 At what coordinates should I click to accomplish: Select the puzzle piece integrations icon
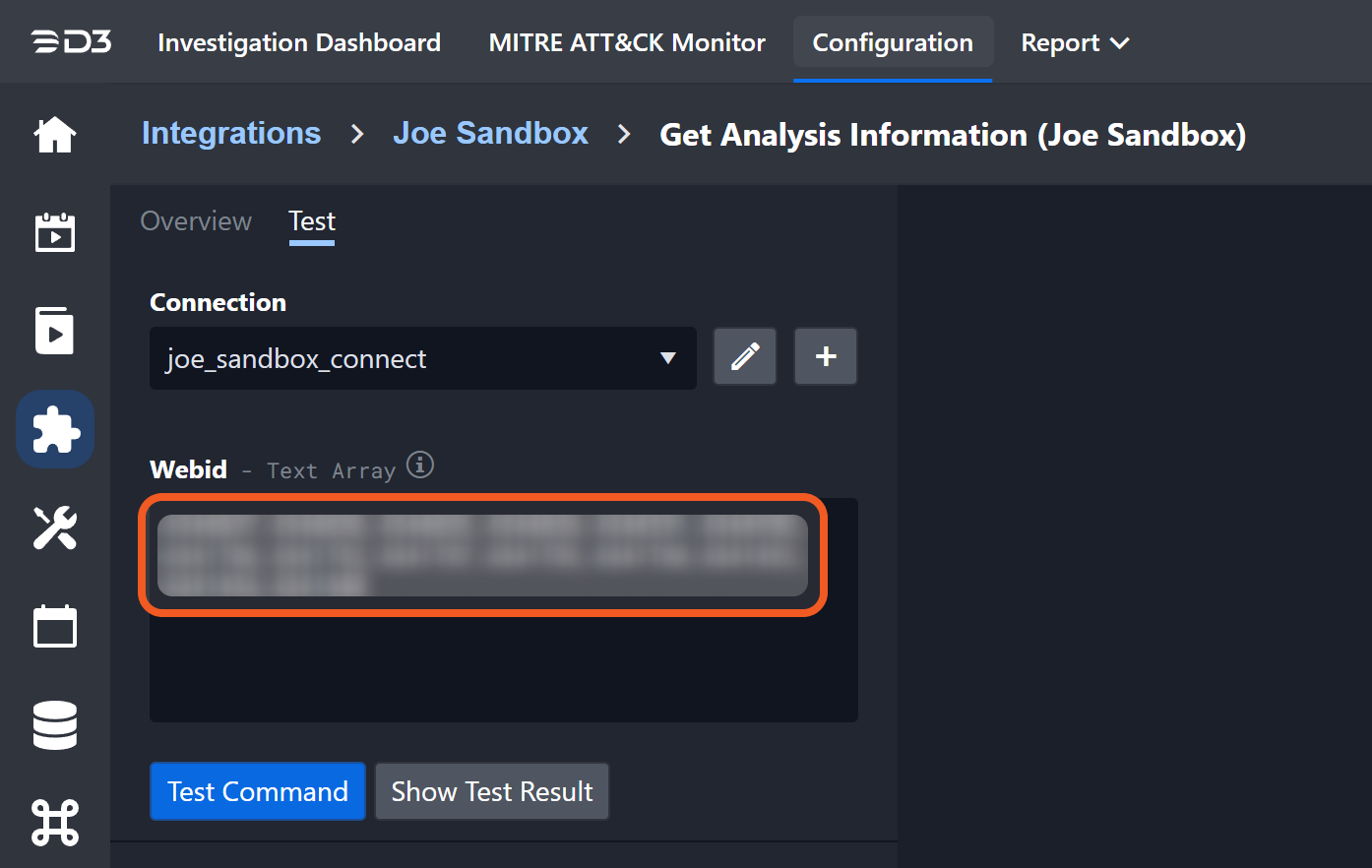[x=55, y=429]
